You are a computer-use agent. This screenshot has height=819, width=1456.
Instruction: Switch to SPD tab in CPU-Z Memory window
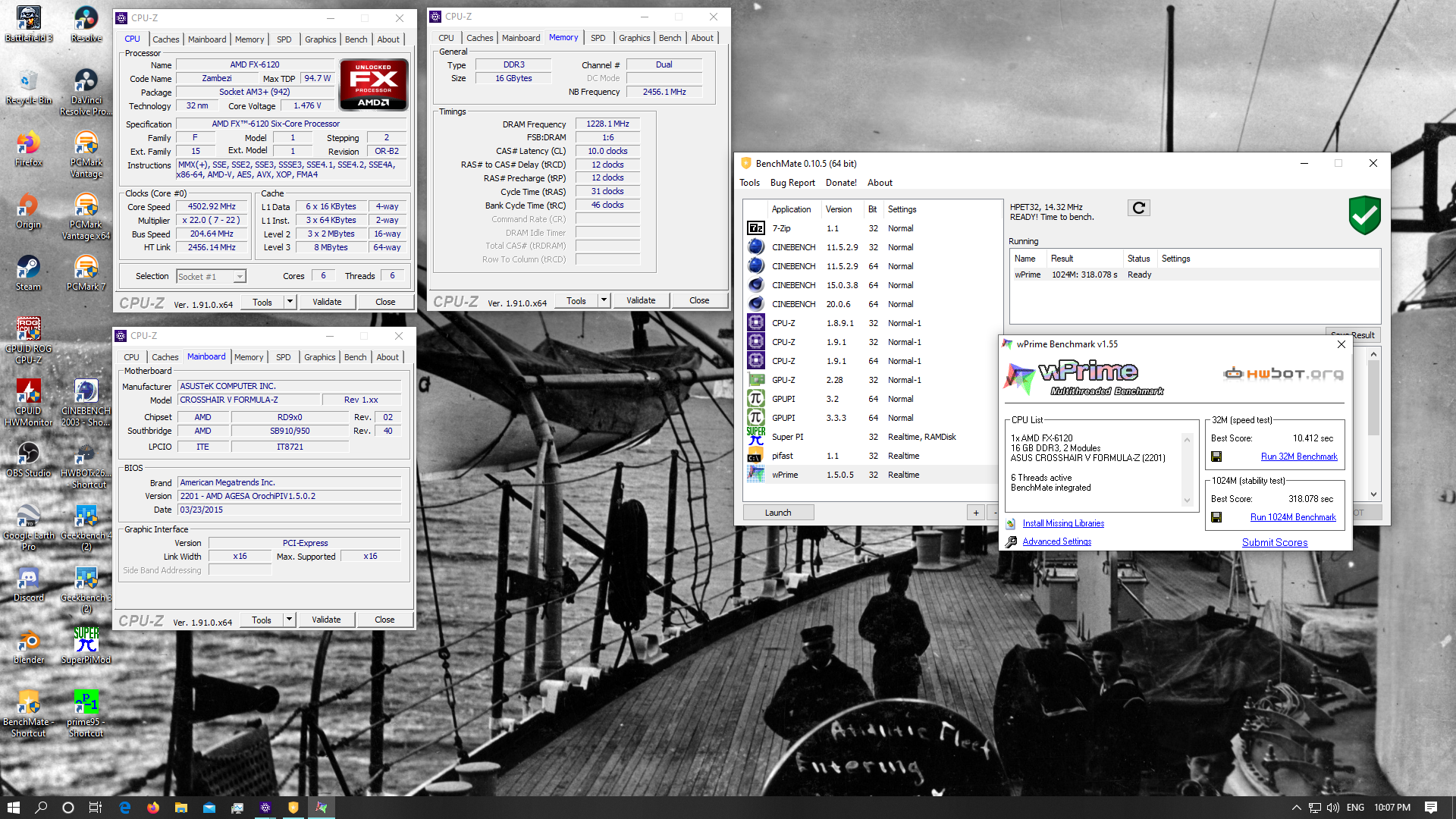[598, 38]
